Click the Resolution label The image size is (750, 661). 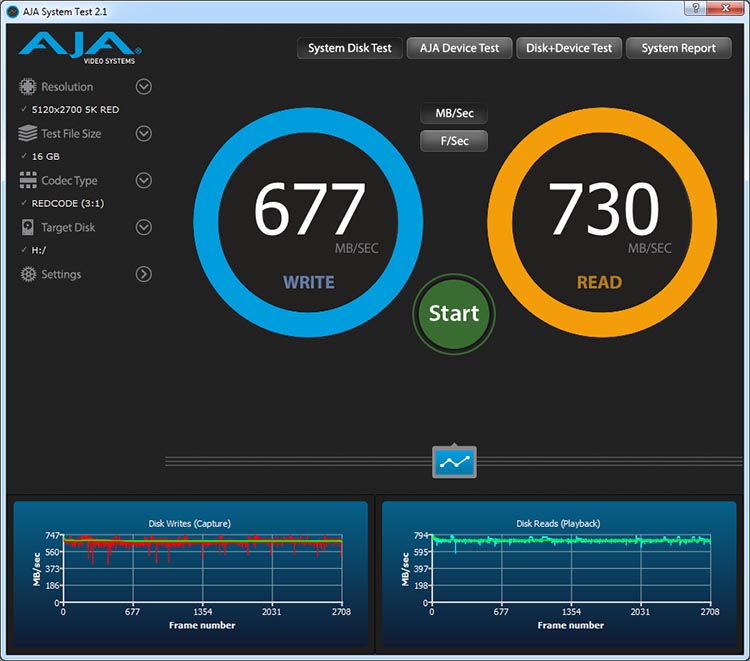[x=67, y=87]
